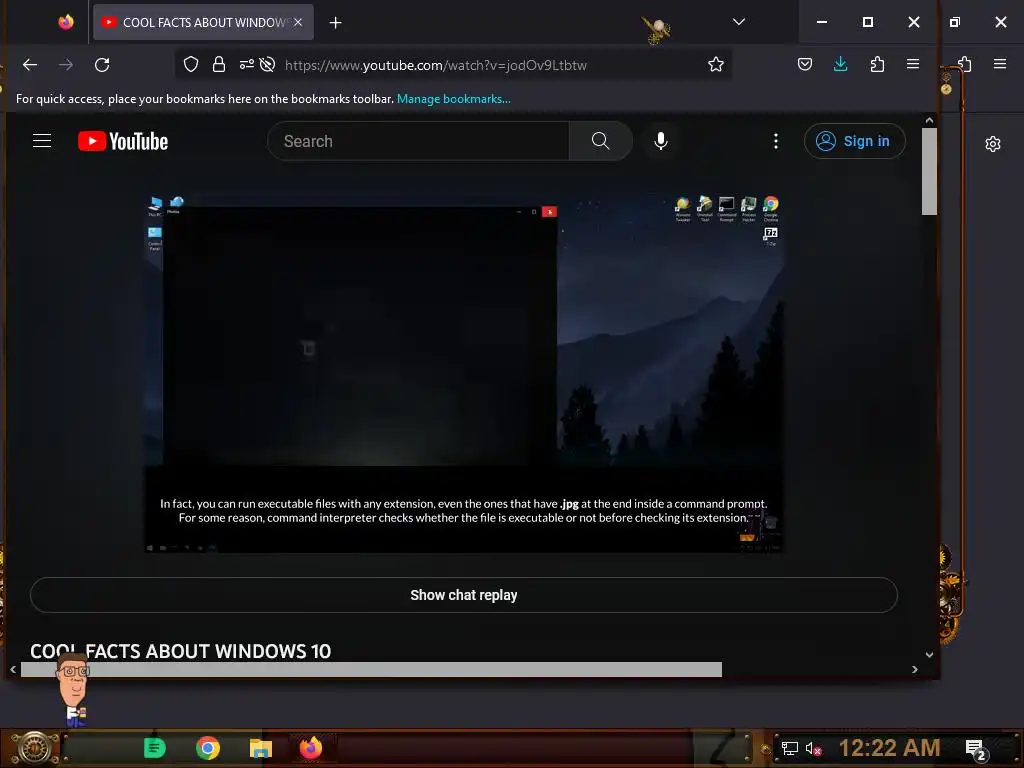Restore the background window with its restore button
The width and height of the screenshot is (1024, 768).
click(x=955, y=22)
